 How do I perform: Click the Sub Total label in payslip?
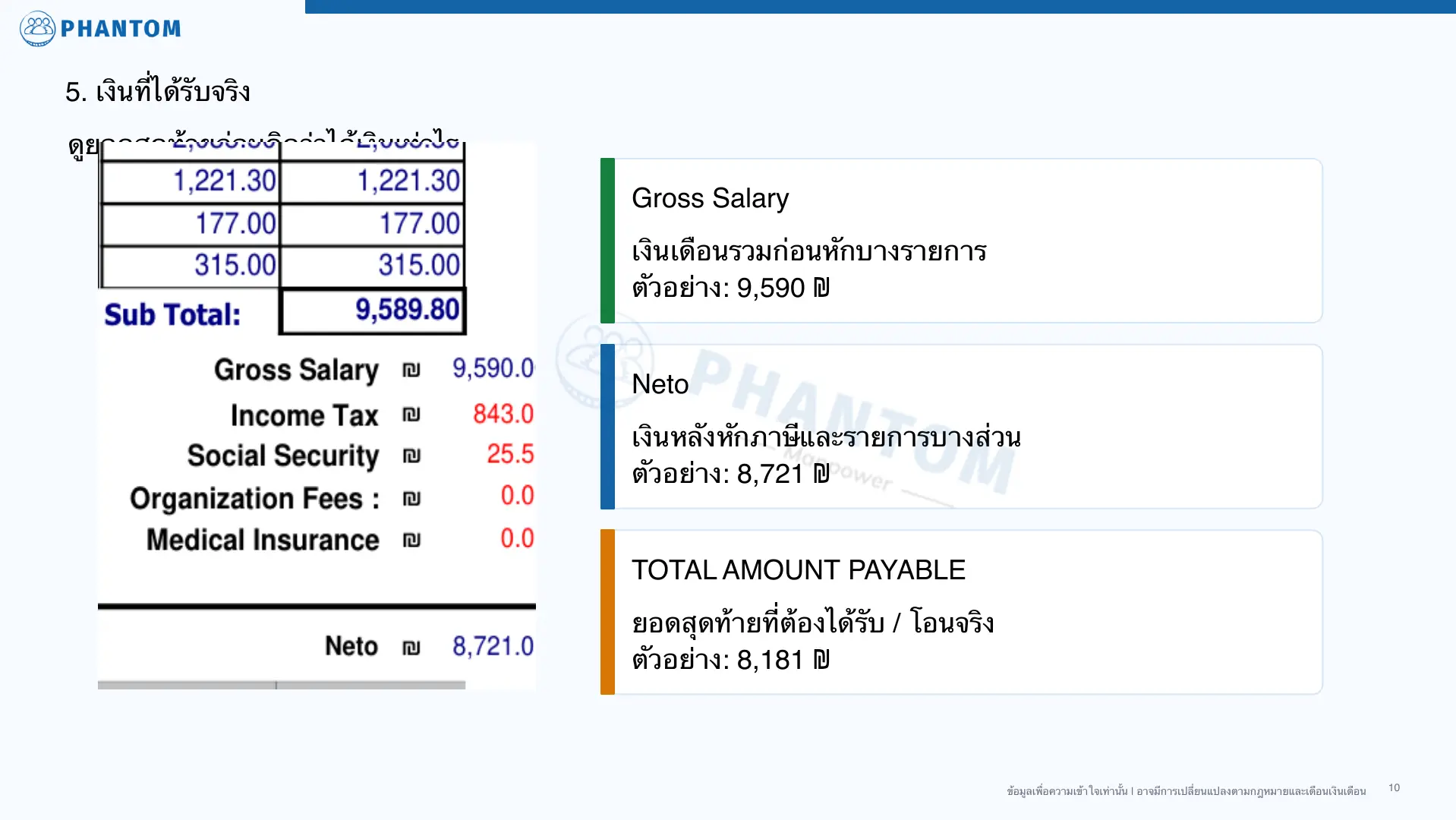point(172,314)
